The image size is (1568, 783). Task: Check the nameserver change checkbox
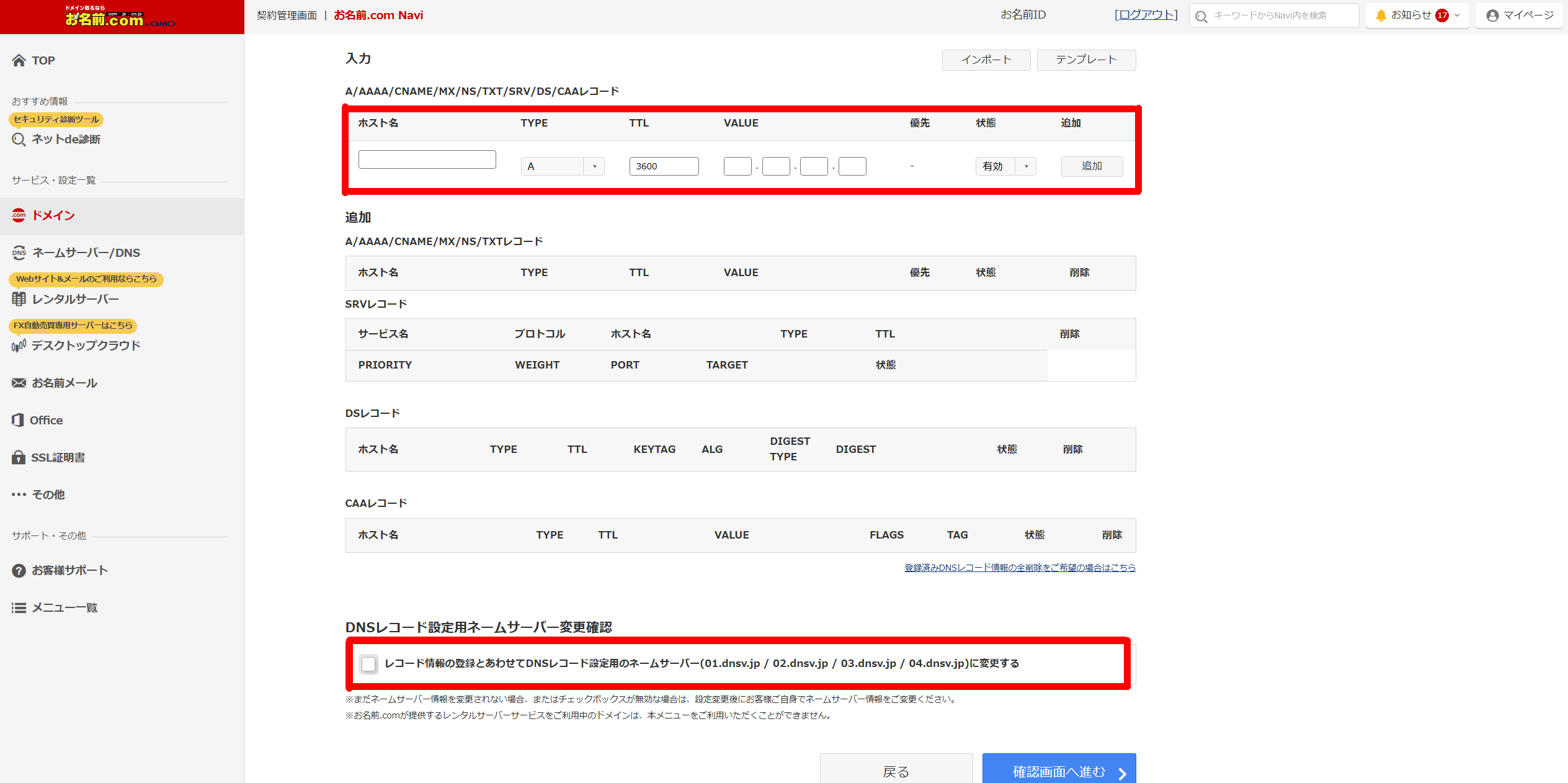368,664
